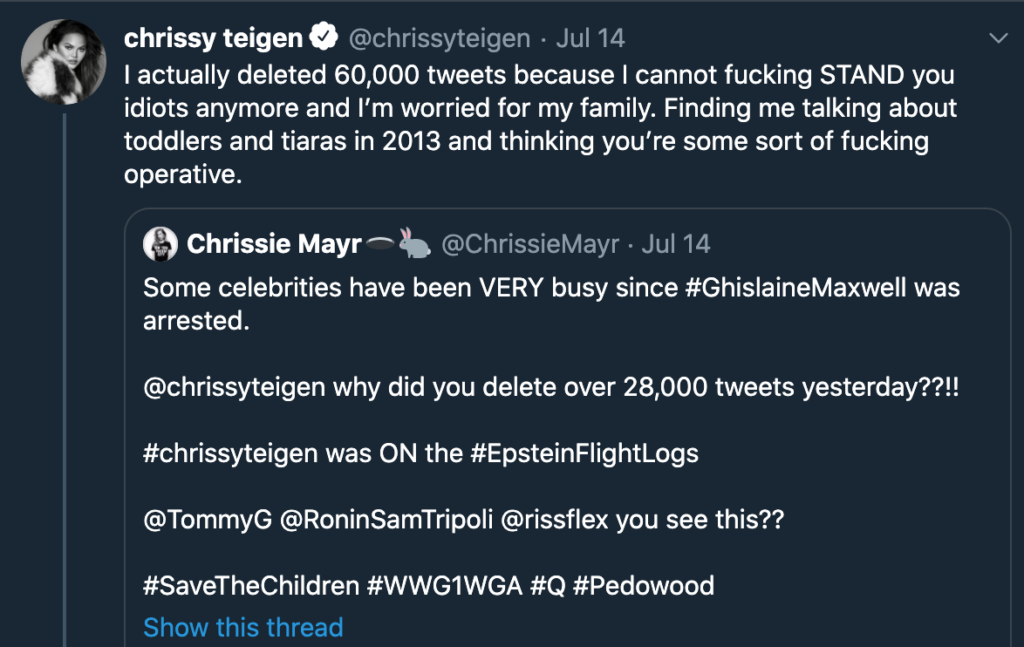The height and width of the screenshot is (647, 1024).
Task: Click the Show this thread link
Action: coord(243,627)
